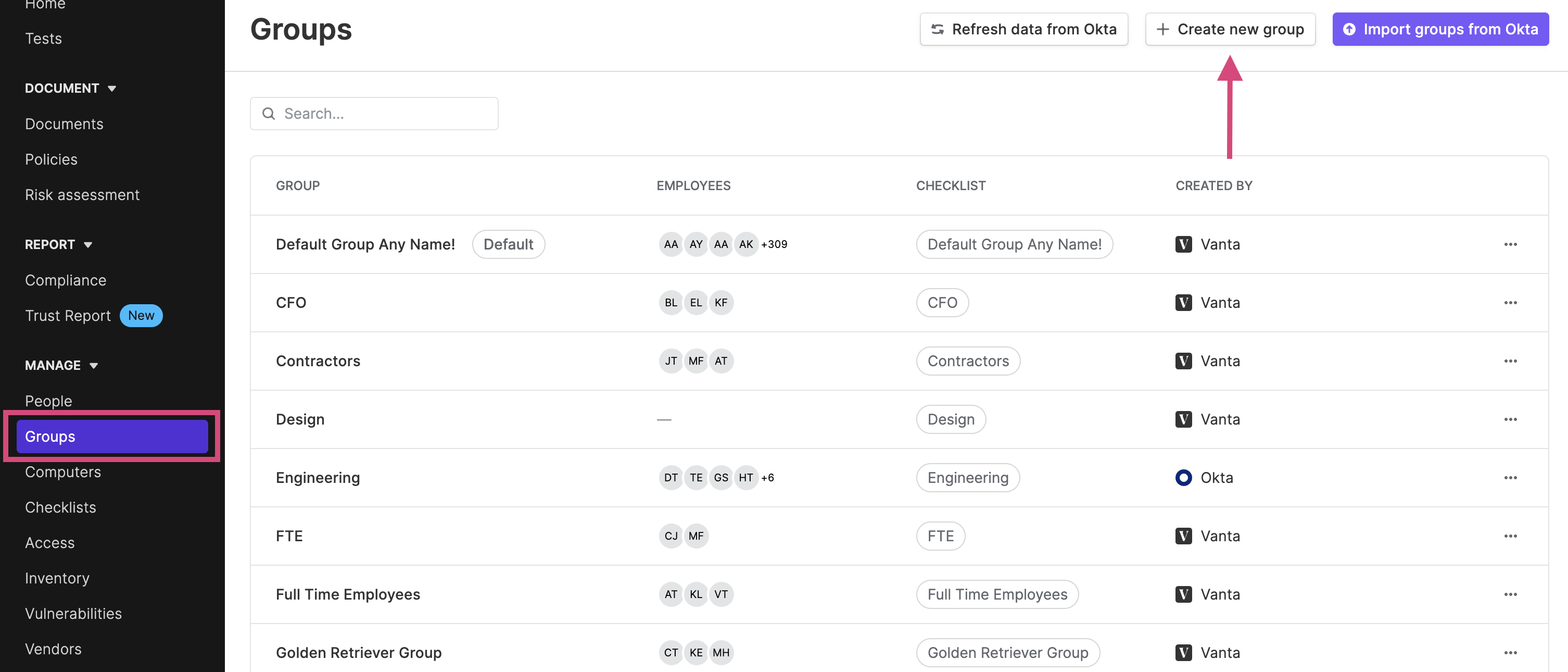
Task: Click avatar BL in CFO row
Action: point(671,303)
